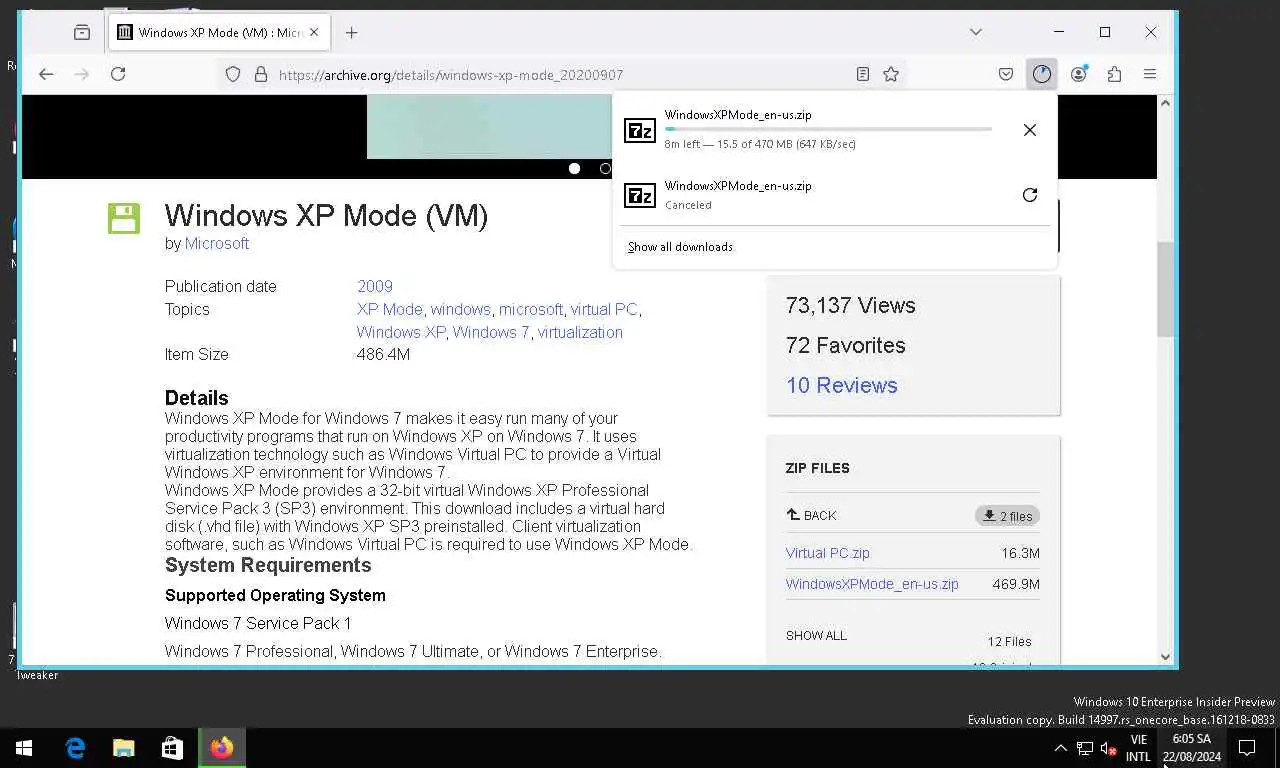Screen dimensions: 1280x768
Task: Open the 2009 publication date link
Action: pyautogui.click(x=375, y=286)
